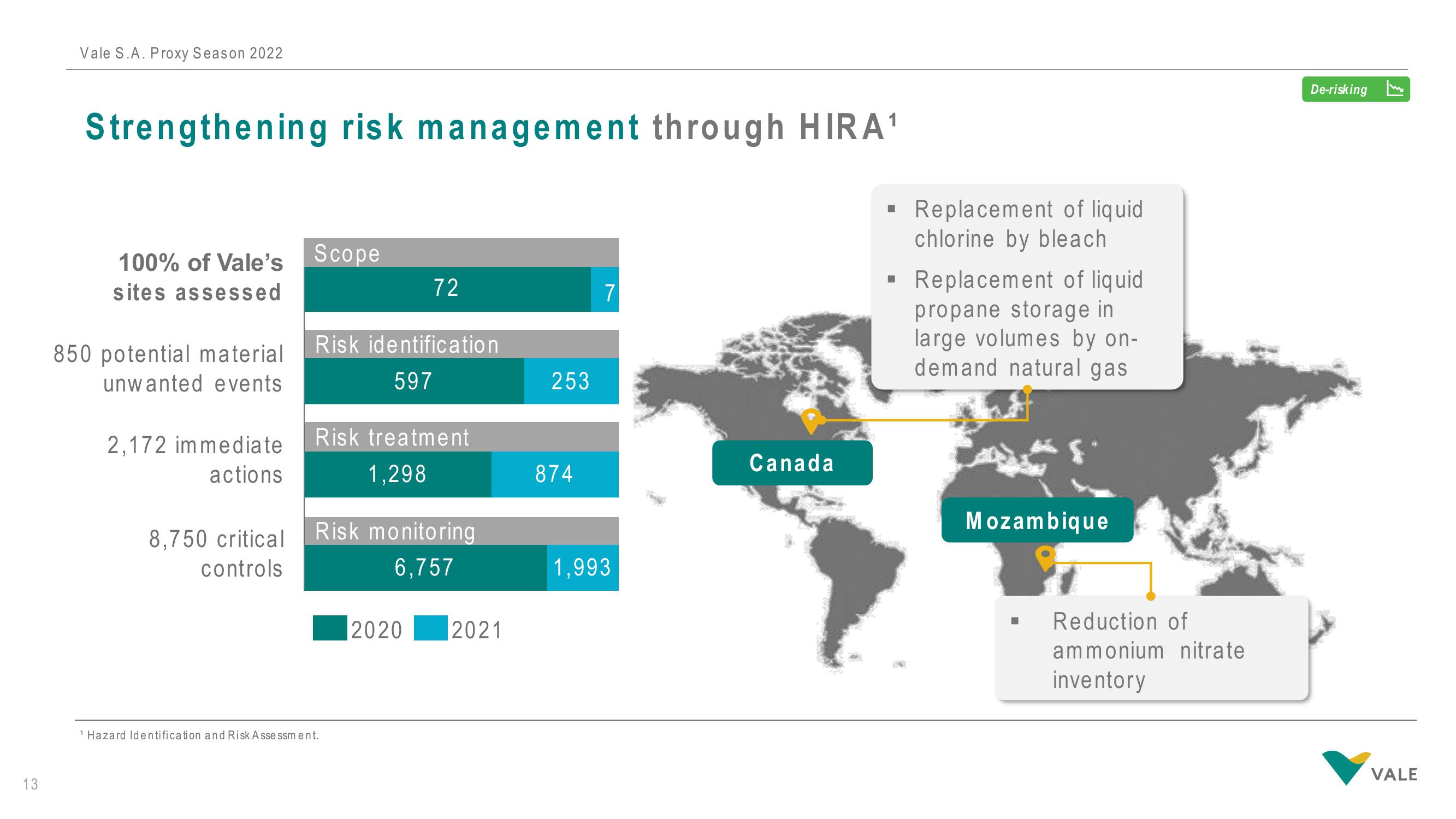Click the HIRA footnote superscript in title
The width and height of the screenshot is (1456, 819).
pos(892,119)
